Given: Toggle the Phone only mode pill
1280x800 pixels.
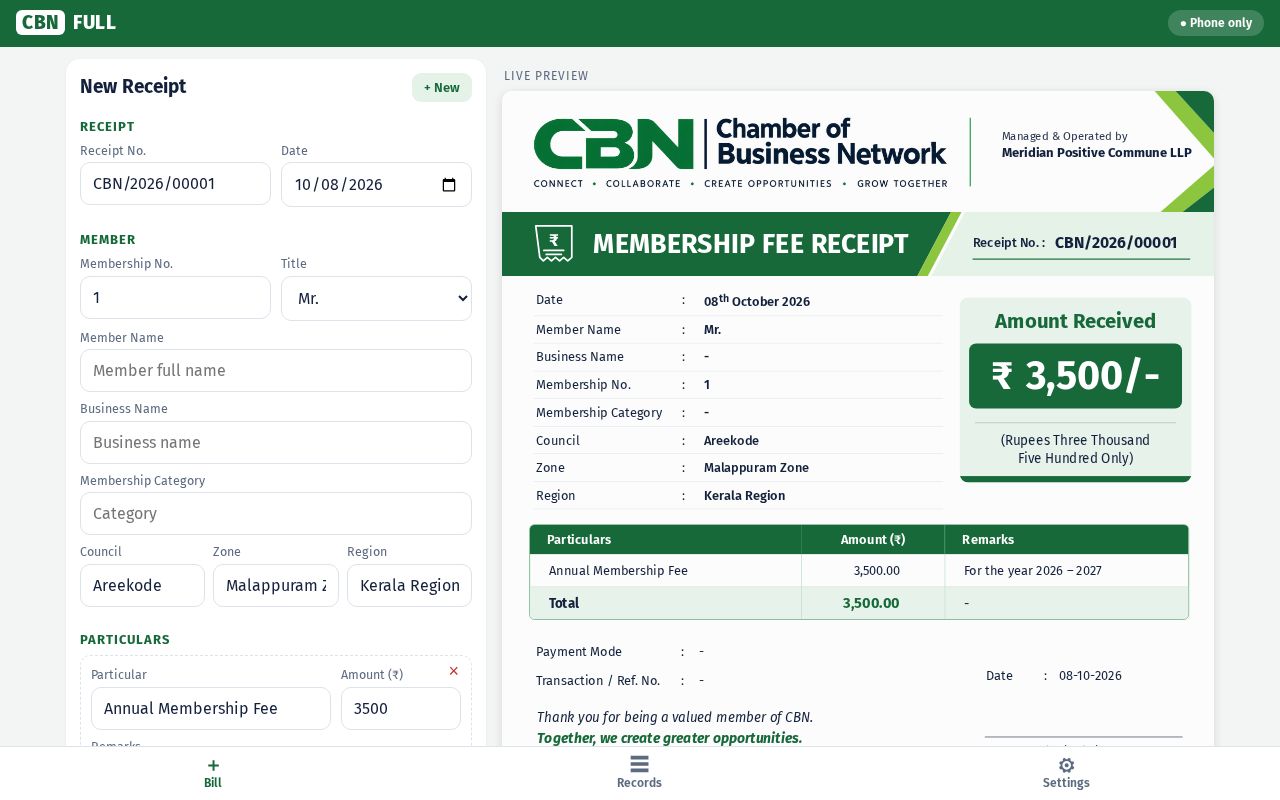Looking at the screenshot, I should point(1216,23).
